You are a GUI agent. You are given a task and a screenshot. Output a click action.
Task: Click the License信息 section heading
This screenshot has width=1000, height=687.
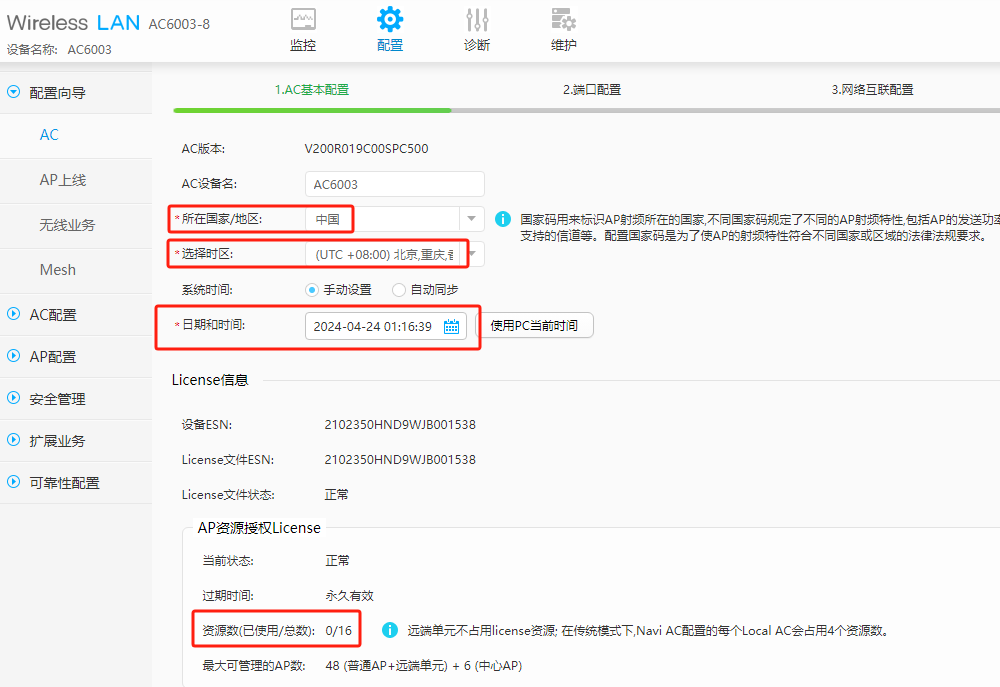(210, 380)
